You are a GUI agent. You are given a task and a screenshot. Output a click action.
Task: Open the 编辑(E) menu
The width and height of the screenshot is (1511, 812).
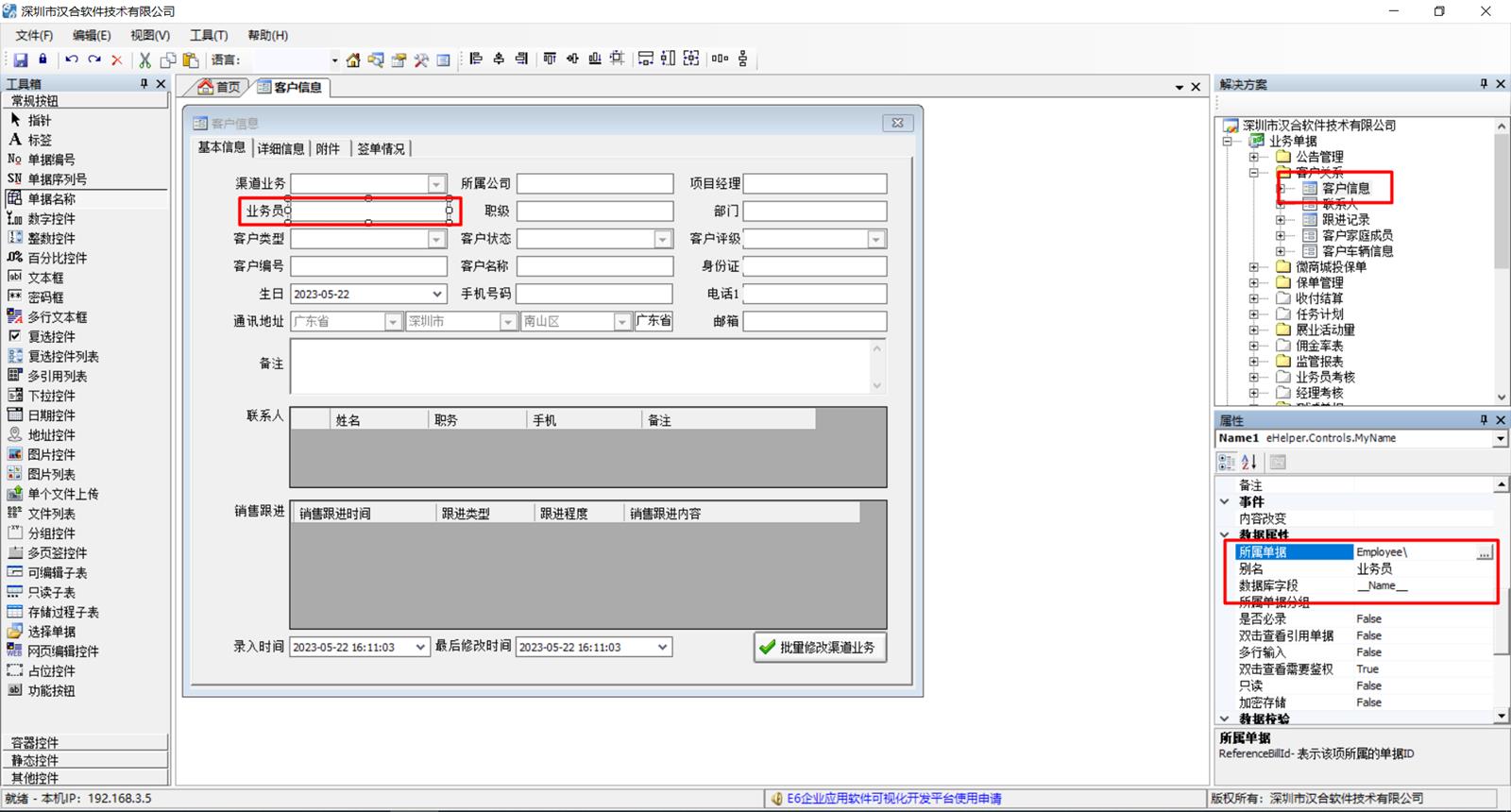(92, 35)
